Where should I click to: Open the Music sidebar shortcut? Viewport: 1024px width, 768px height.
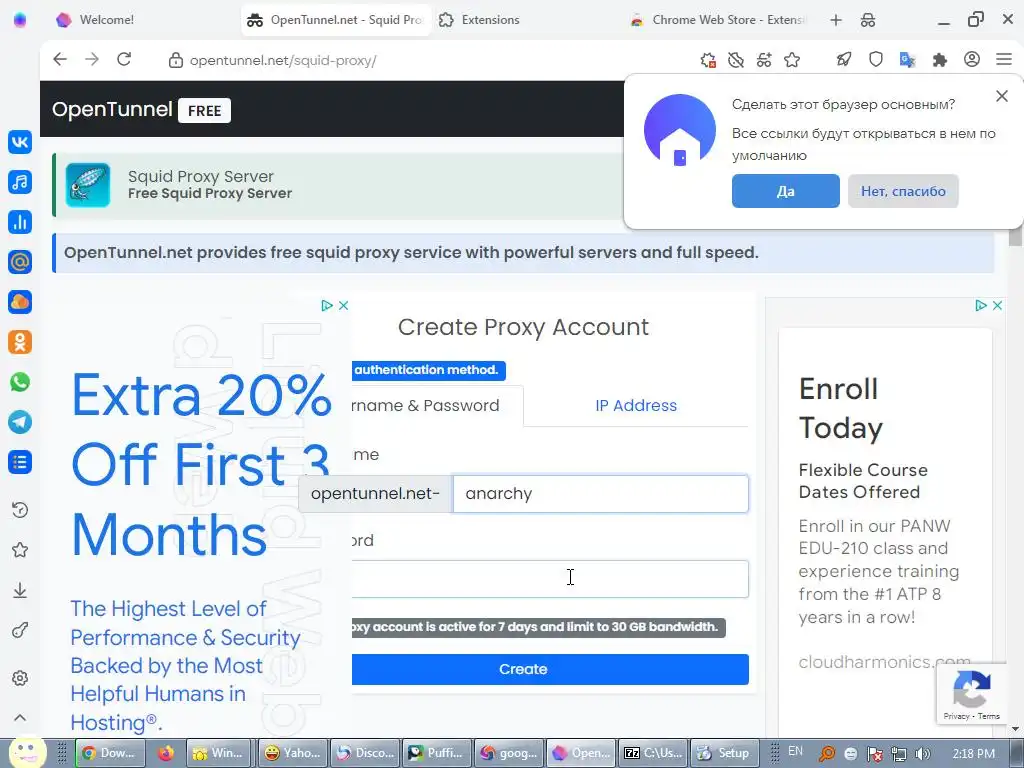tap(20, 182)
